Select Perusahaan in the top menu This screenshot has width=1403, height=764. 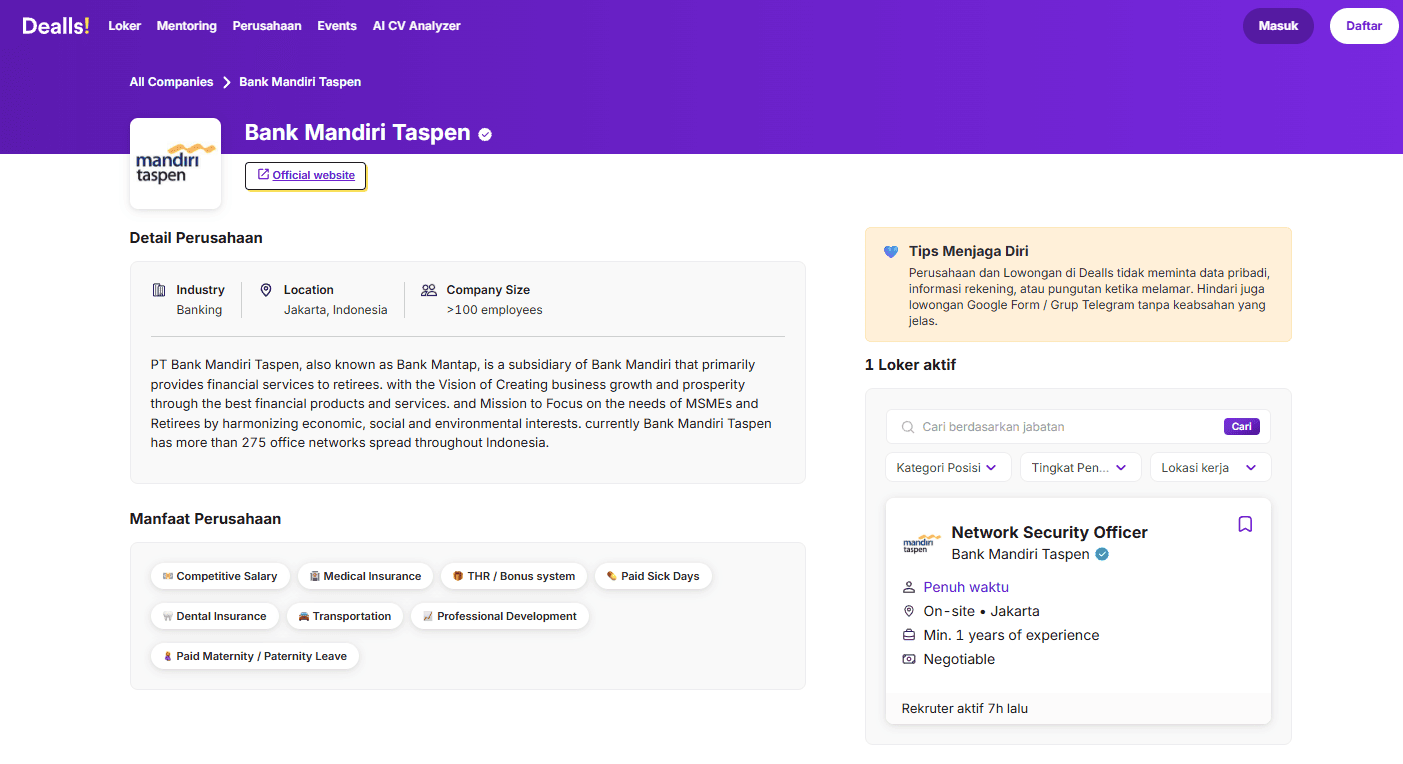tap(267, 26)
